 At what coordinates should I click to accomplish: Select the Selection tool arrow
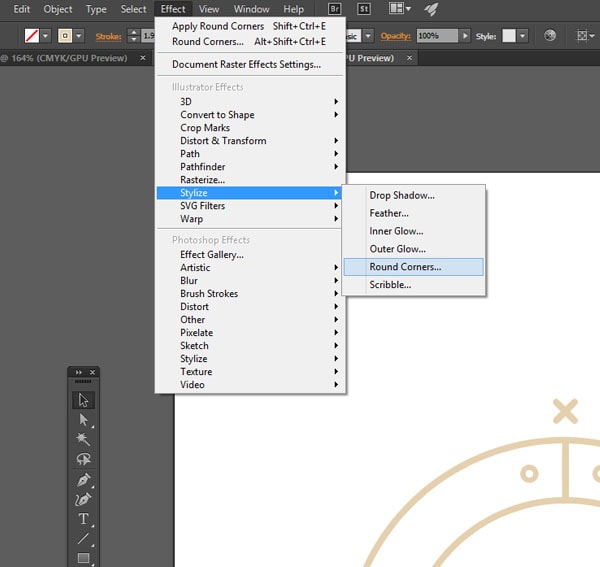click(x=83, y=400)
